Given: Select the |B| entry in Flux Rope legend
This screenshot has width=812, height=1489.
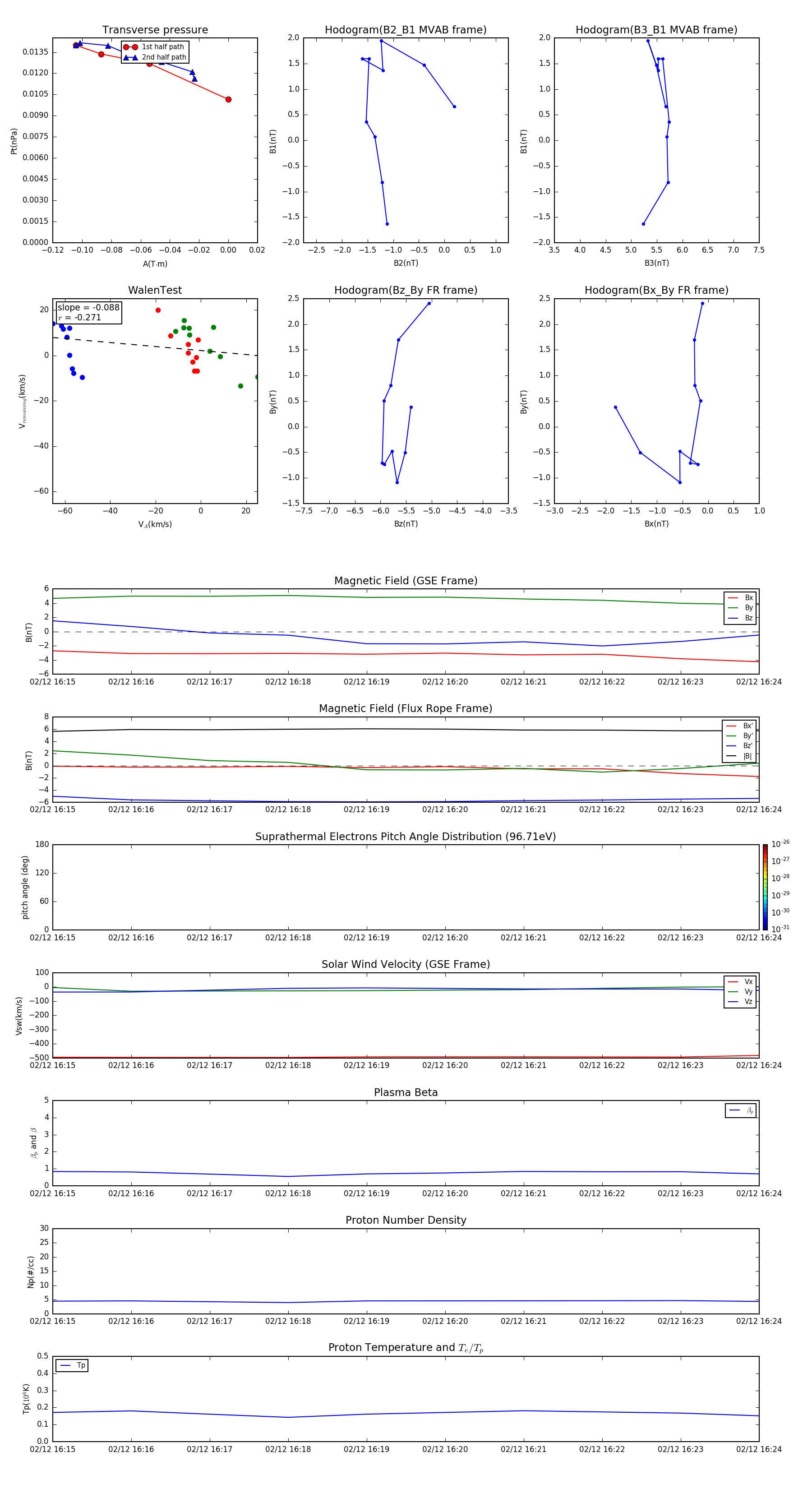Looking at the screenshot, I should (x=739, y=756).
